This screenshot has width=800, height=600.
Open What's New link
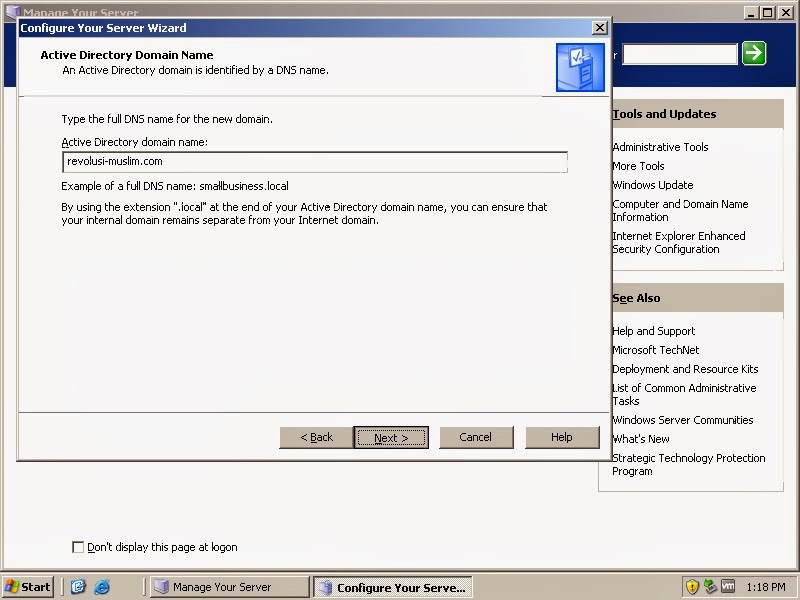[x=641, y=439]
